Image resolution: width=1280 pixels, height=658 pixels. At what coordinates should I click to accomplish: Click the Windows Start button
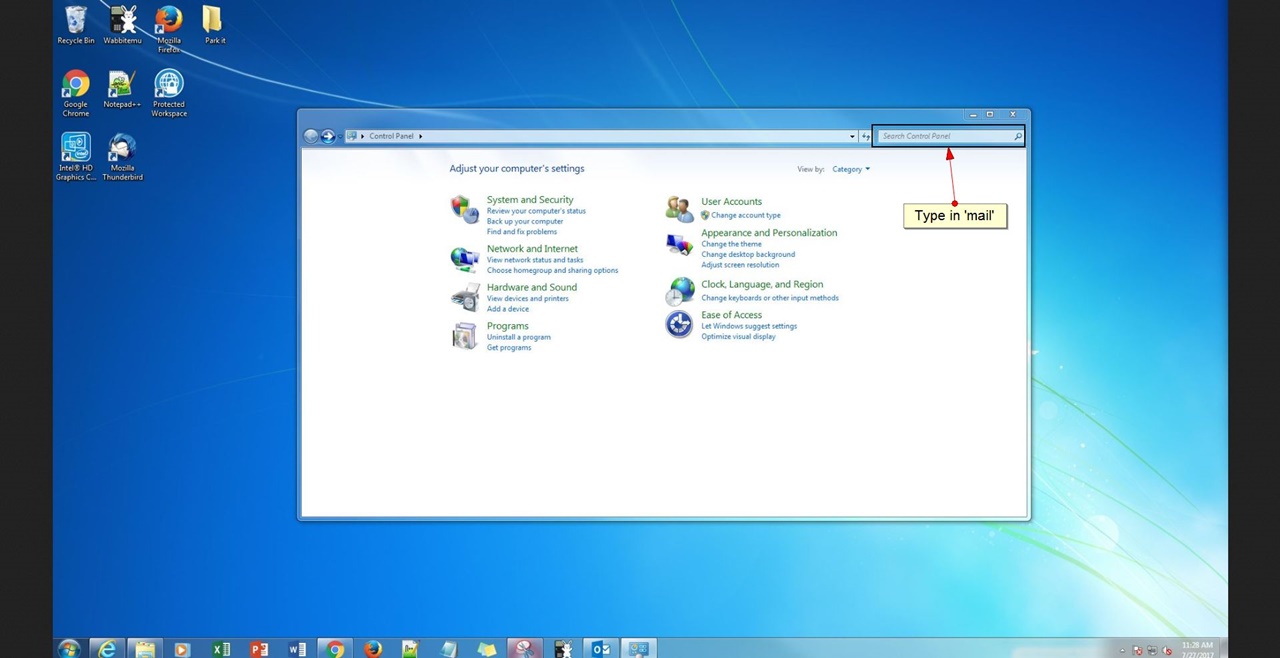point(69,649)
